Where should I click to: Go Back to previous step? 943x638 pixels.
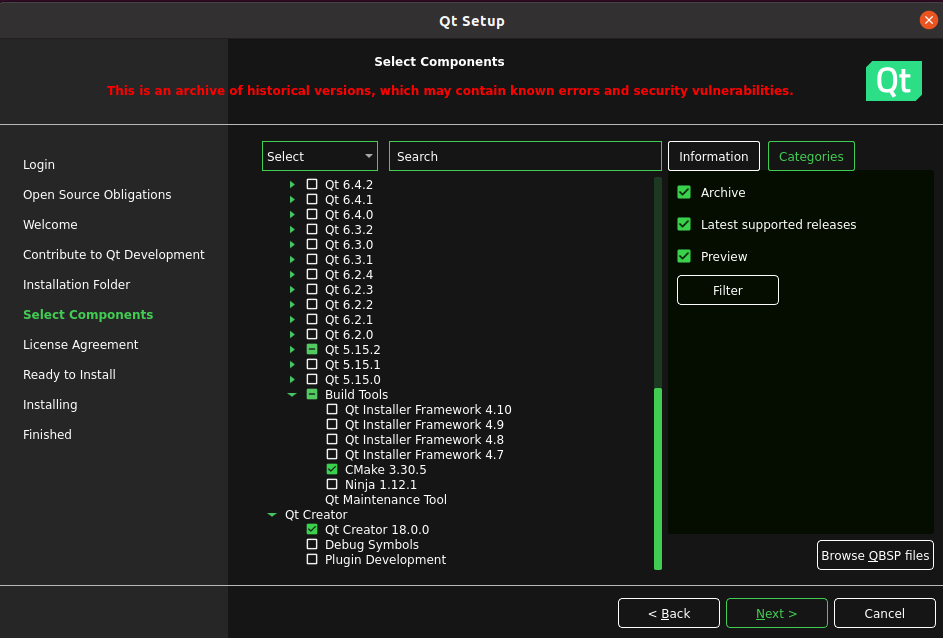(x=669, y=613)
